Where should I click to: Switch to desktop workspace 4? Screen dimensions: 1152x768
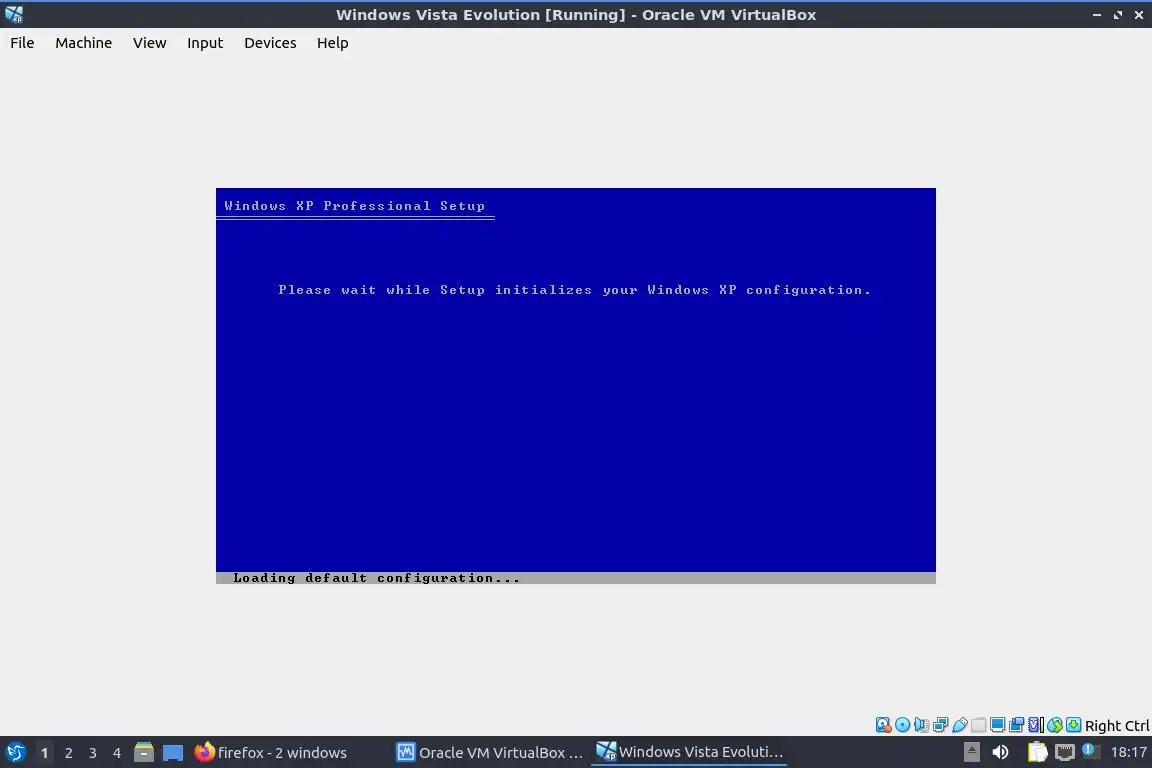pos(116,753)
